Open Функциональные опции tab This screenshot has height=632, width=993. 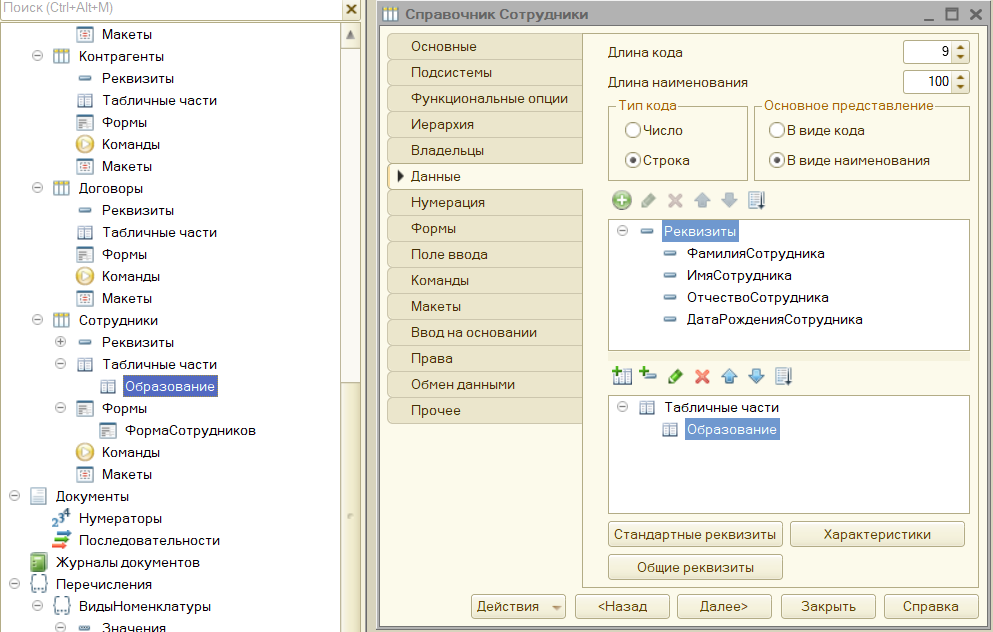coord(485,99)
